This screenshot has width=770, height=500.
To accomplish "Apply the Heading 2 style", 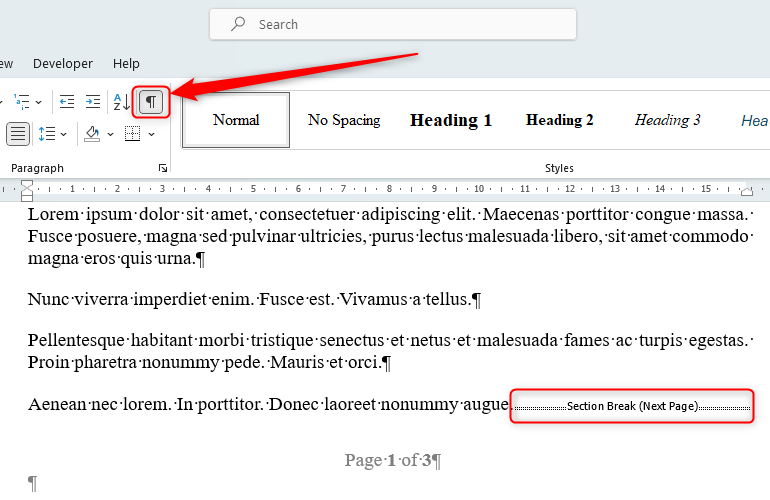I will (559, 120).
